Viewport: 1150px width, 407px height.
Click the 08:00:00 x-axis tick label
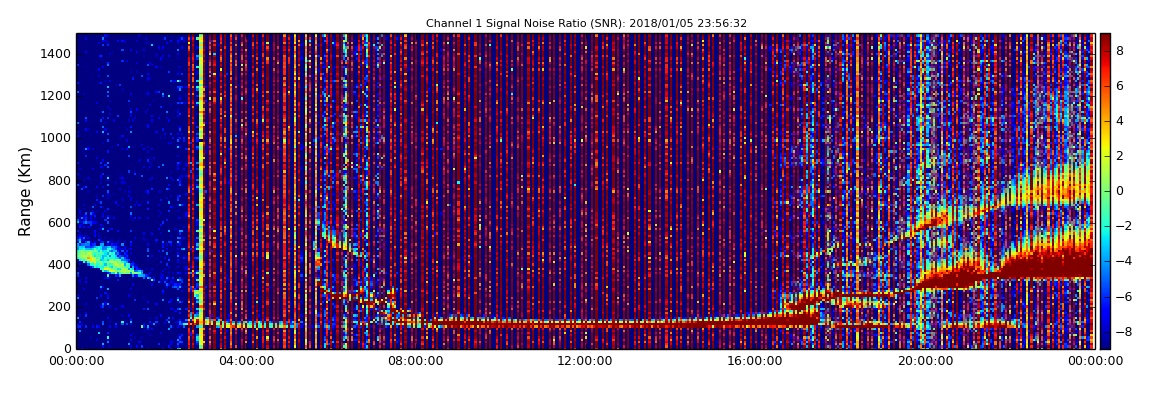417,361
